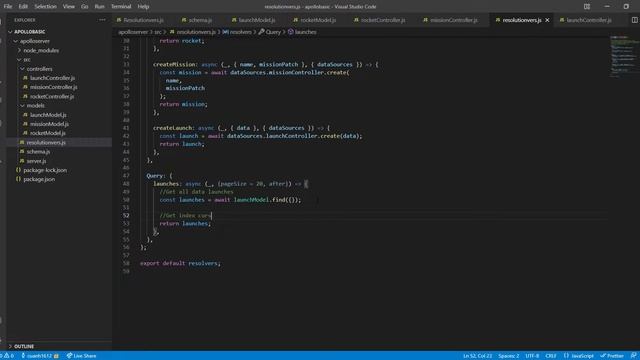Switch to the launchModel.js tab

tap(257, 20)
